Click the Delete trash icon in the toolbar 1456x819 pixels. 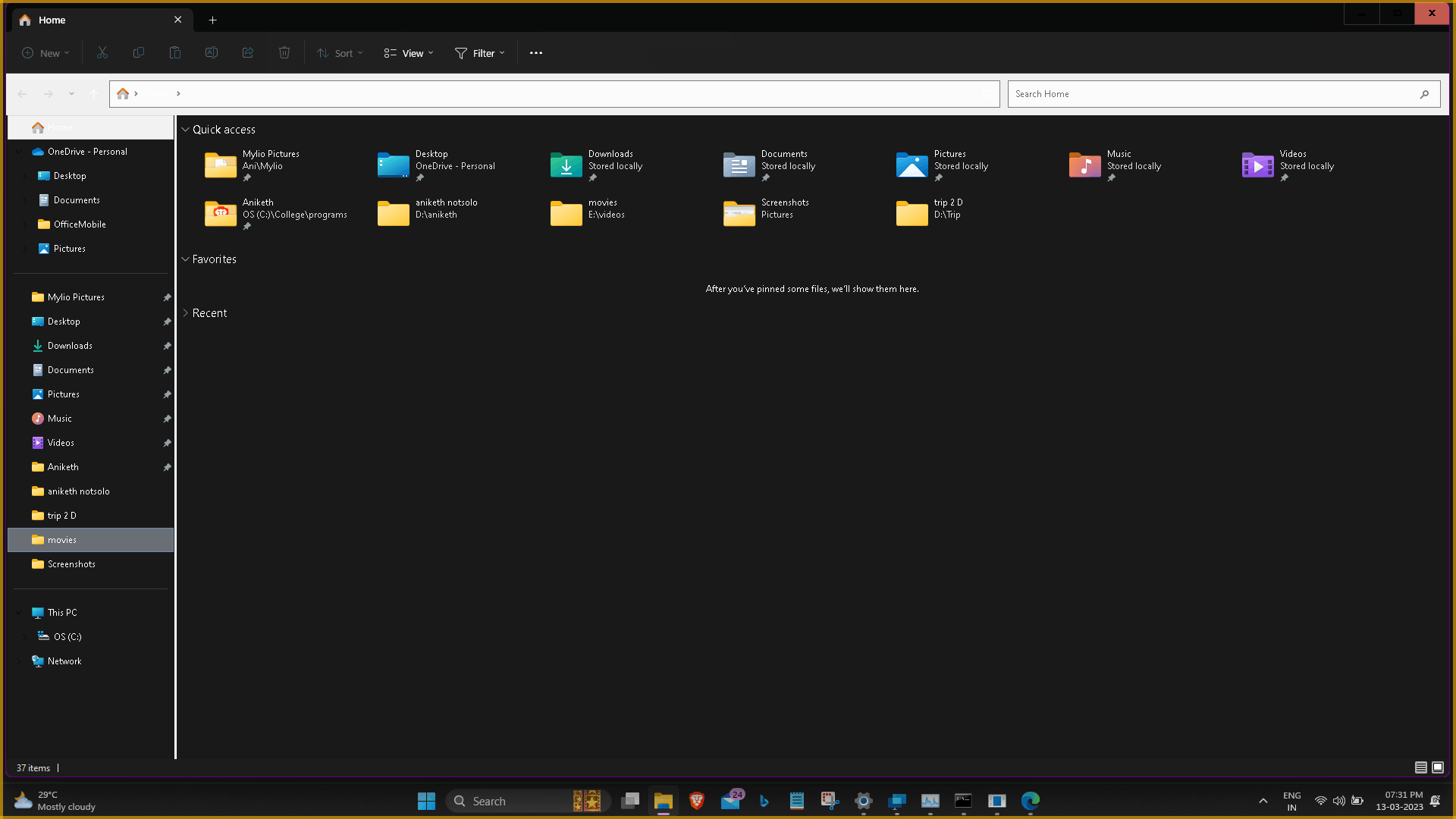284,52
